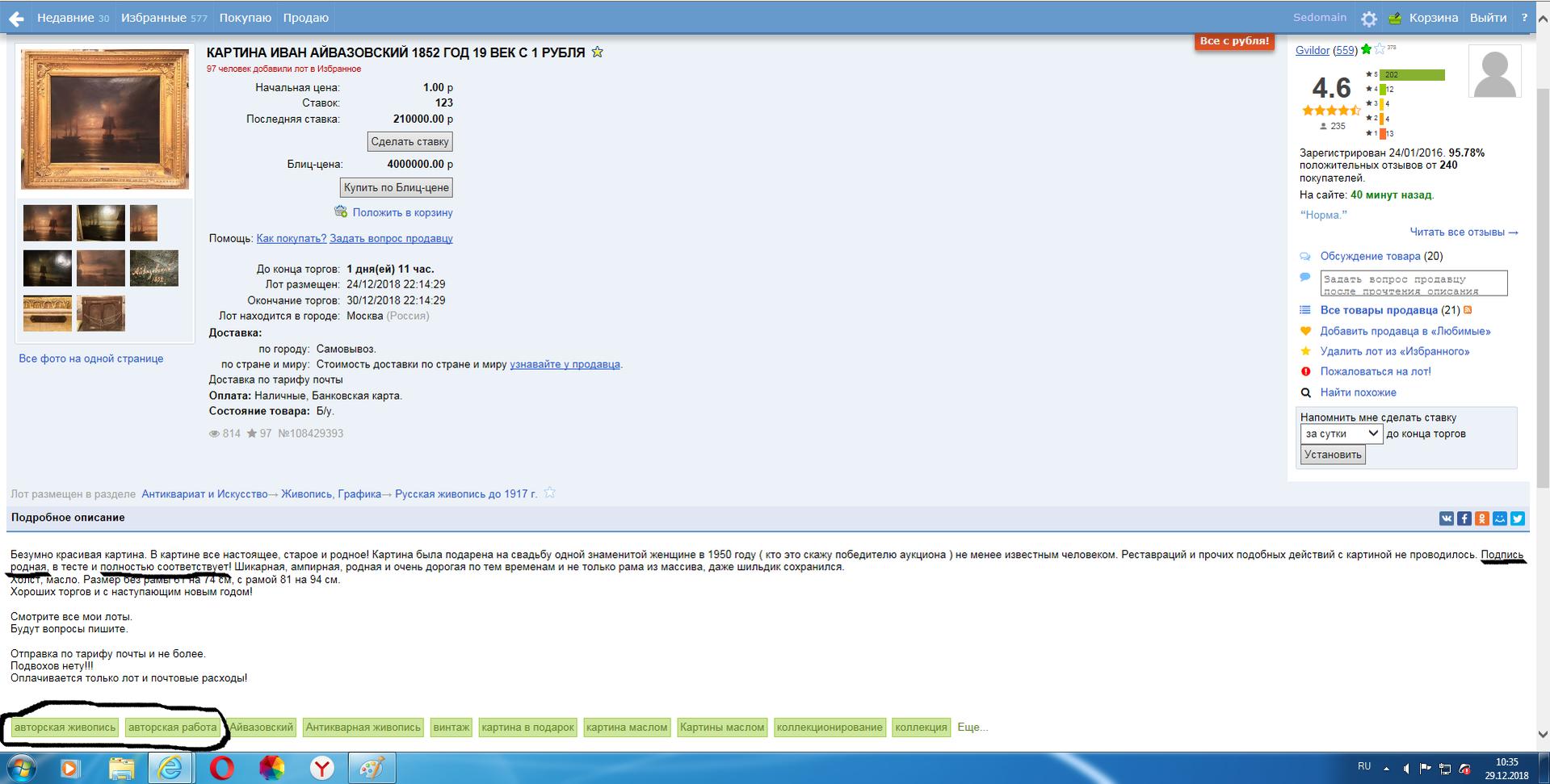Launch Opera browser from taskbar
The height and width of the screenshot is (784, 1550).
click(222, 768)
